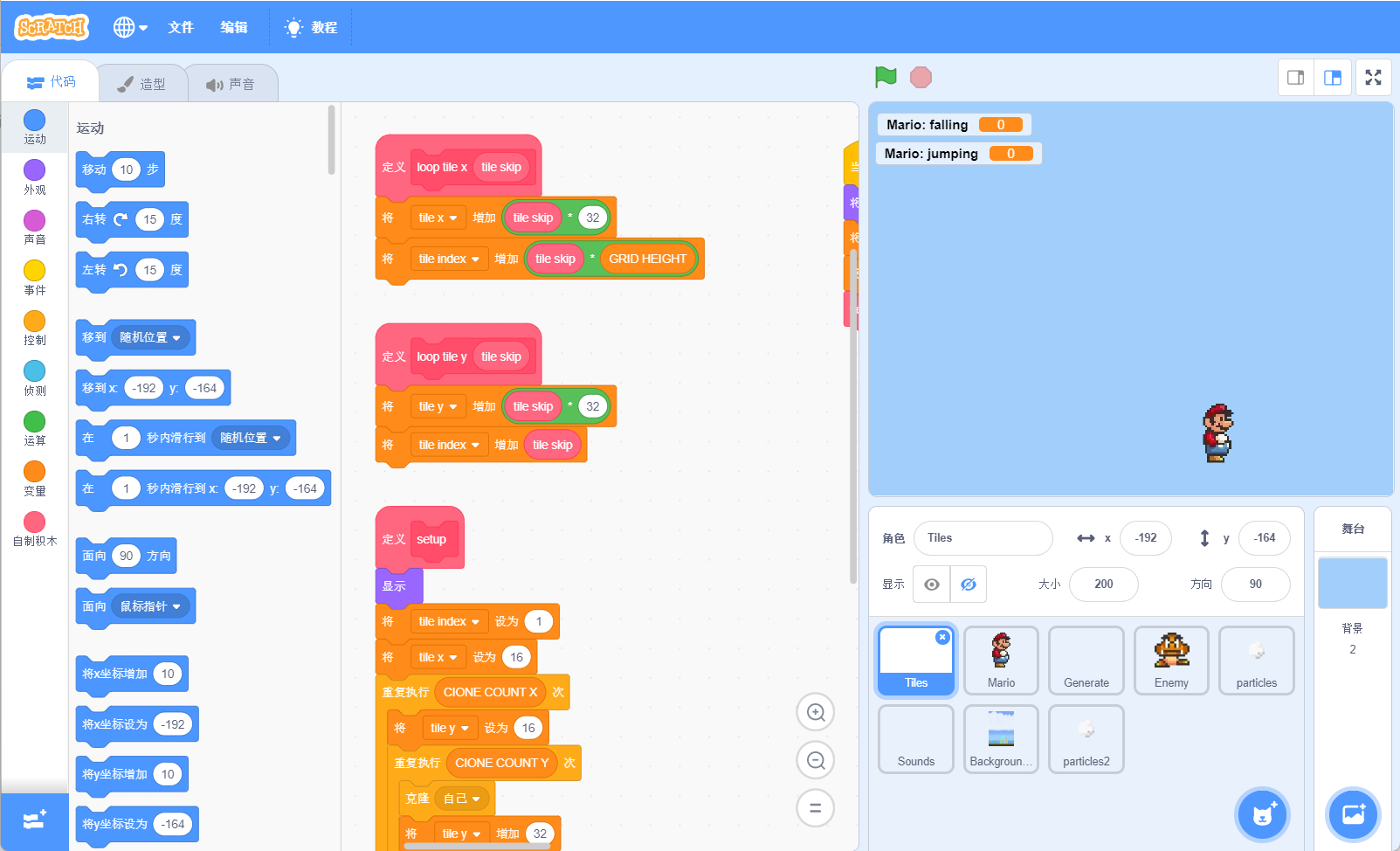Select the 声音 block category
Viewport: 1400px width, 851px height.
click(35, 227)
